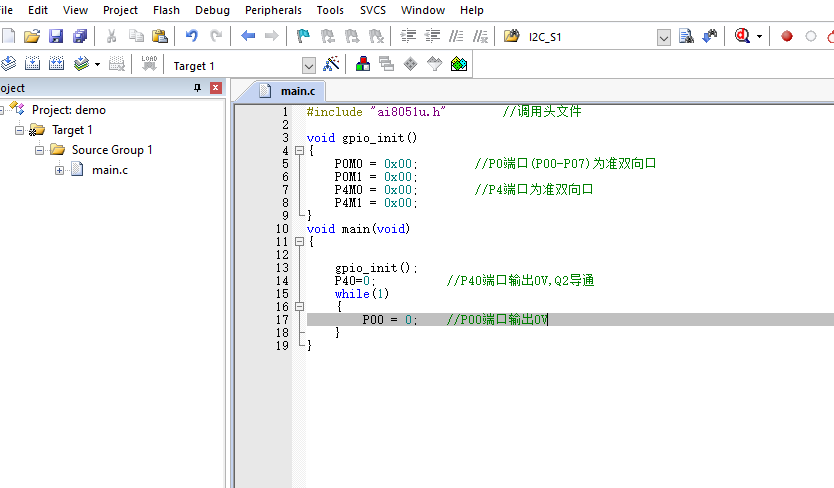
Task: Pin the Project panel
Action: pos(197,88)
